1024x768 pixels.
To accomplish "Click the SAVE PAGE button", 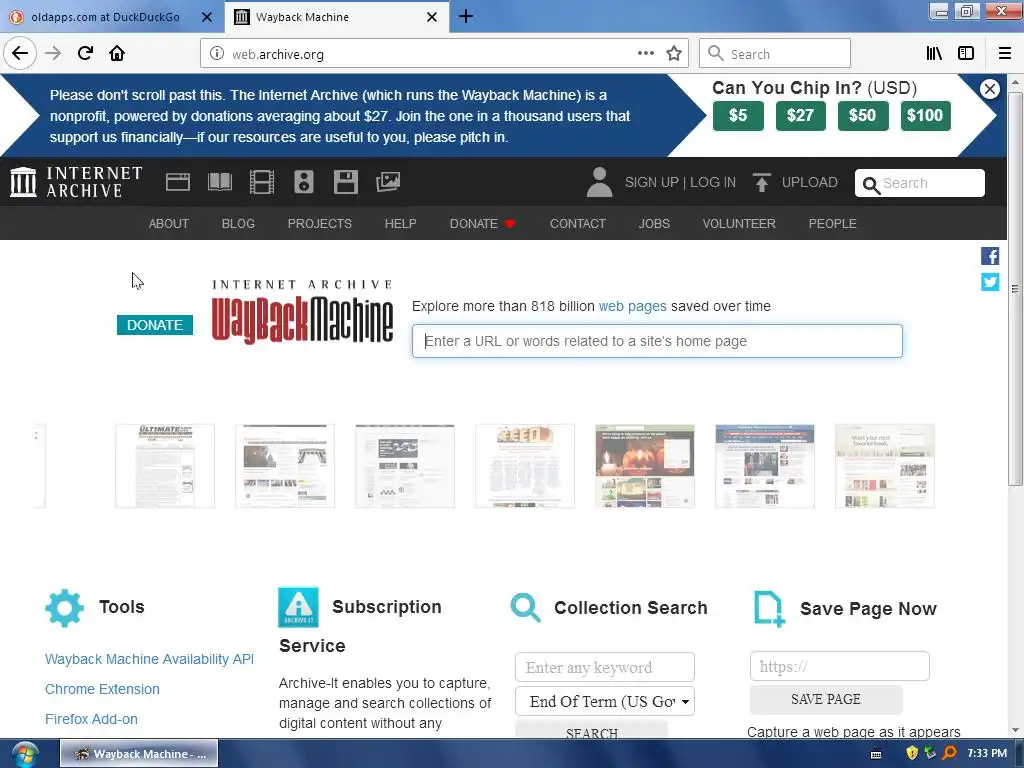I will point(825,699).
